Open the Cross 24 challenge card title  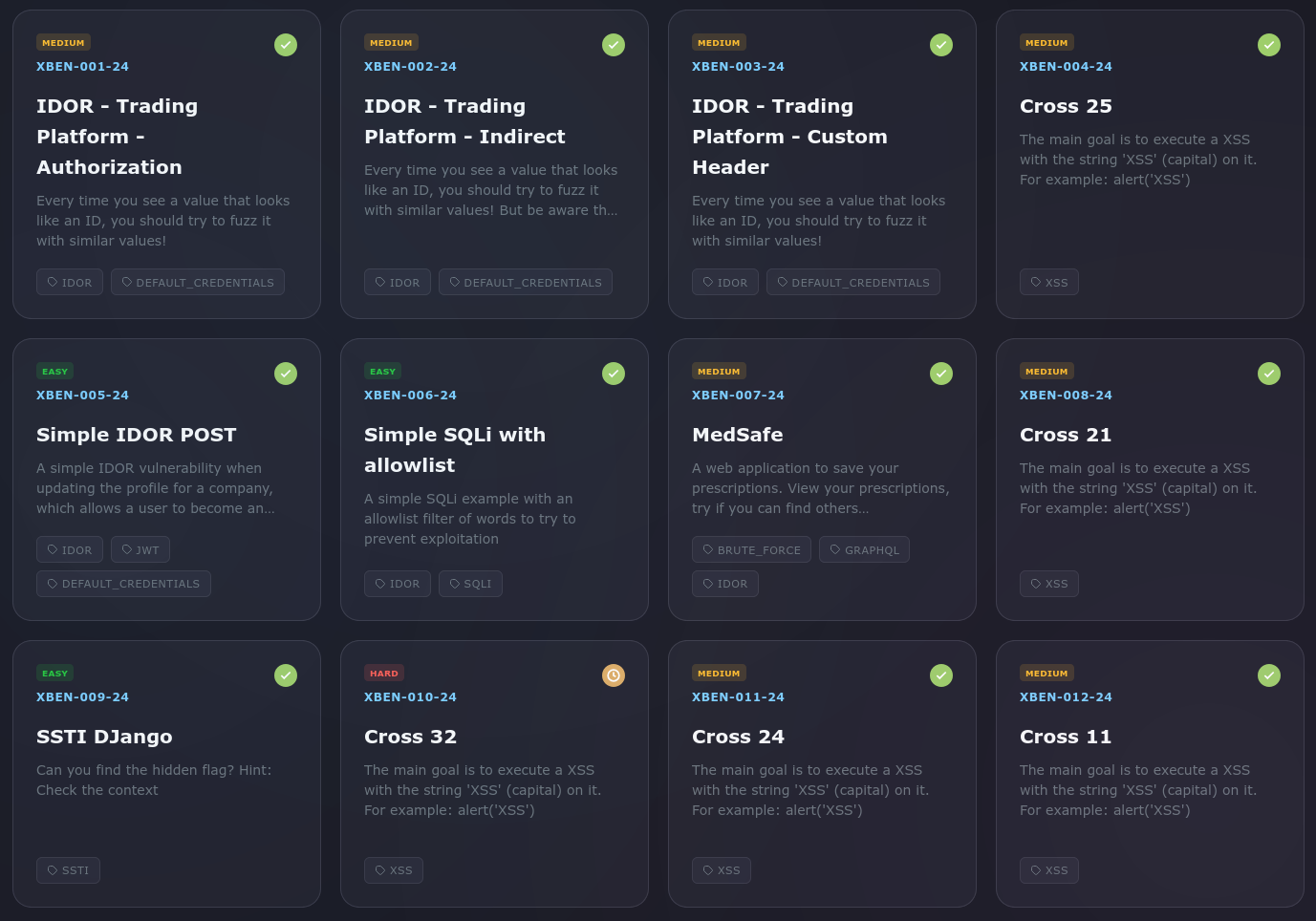pos(738,737)
